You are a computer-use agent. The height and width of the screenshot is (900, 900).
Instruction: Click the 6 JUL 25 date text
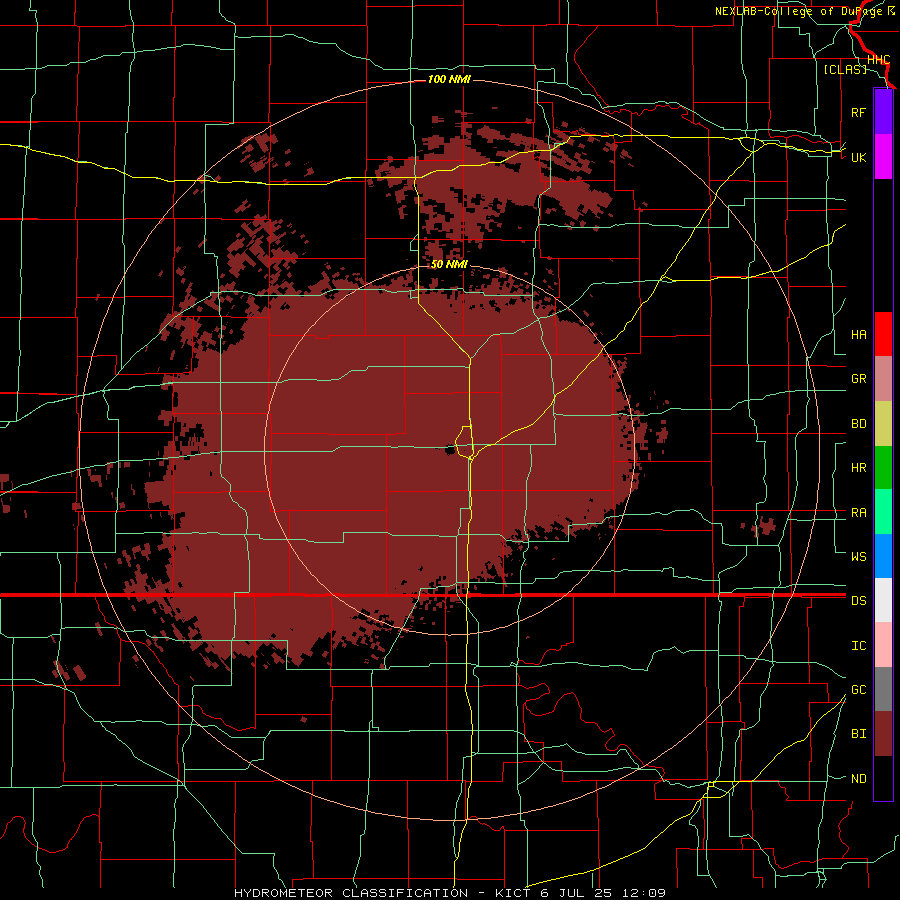point(576,893)
